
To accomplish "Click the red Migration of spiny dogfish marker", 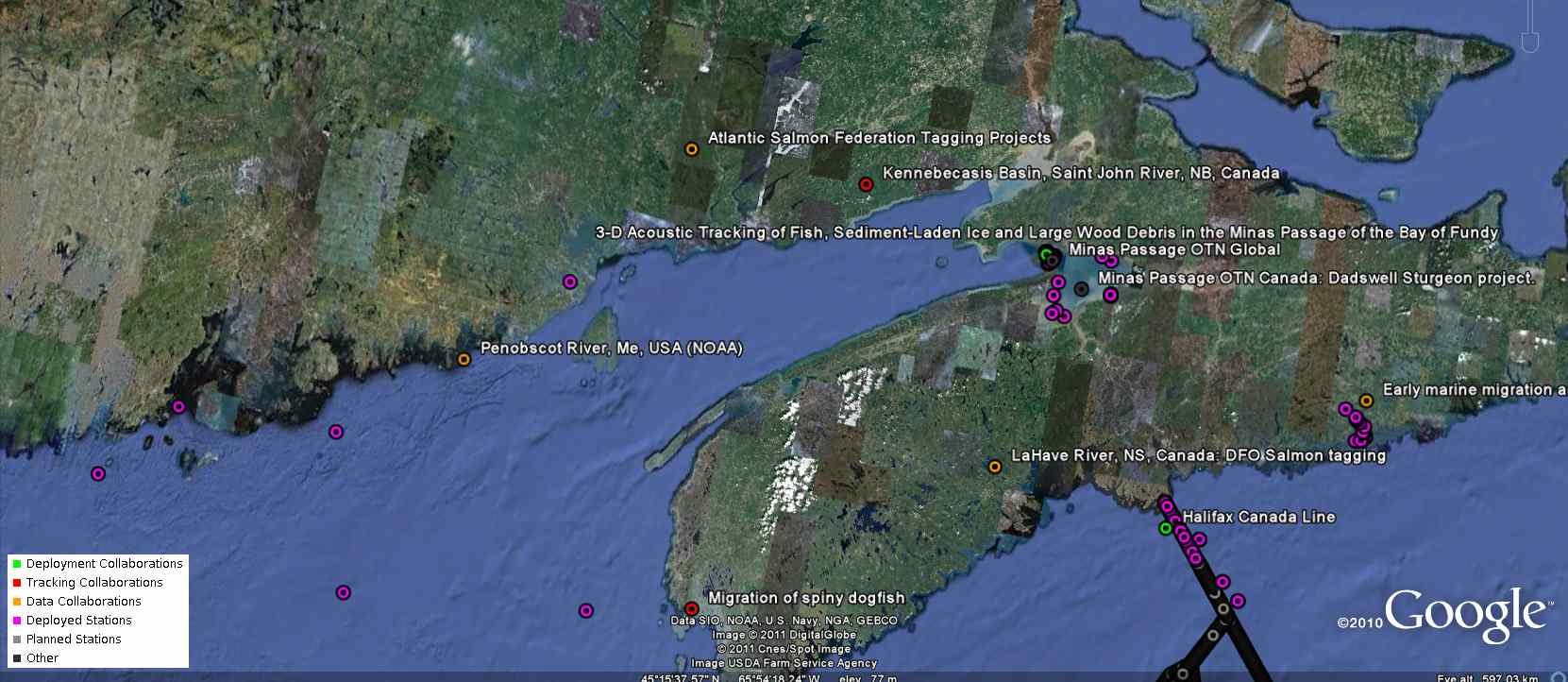I will coord(691,609).
